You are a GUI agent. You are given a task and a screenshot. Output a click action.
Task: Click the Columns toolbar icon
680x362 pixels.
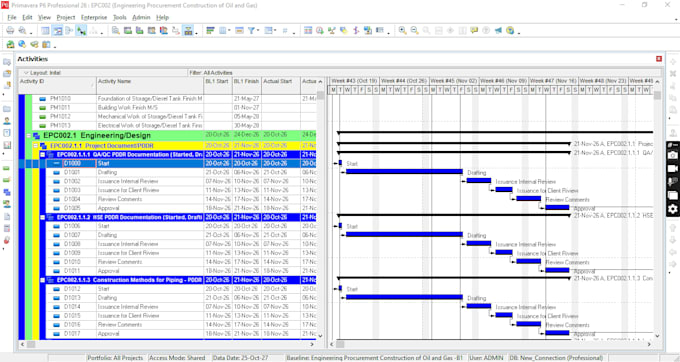(223, 30)
